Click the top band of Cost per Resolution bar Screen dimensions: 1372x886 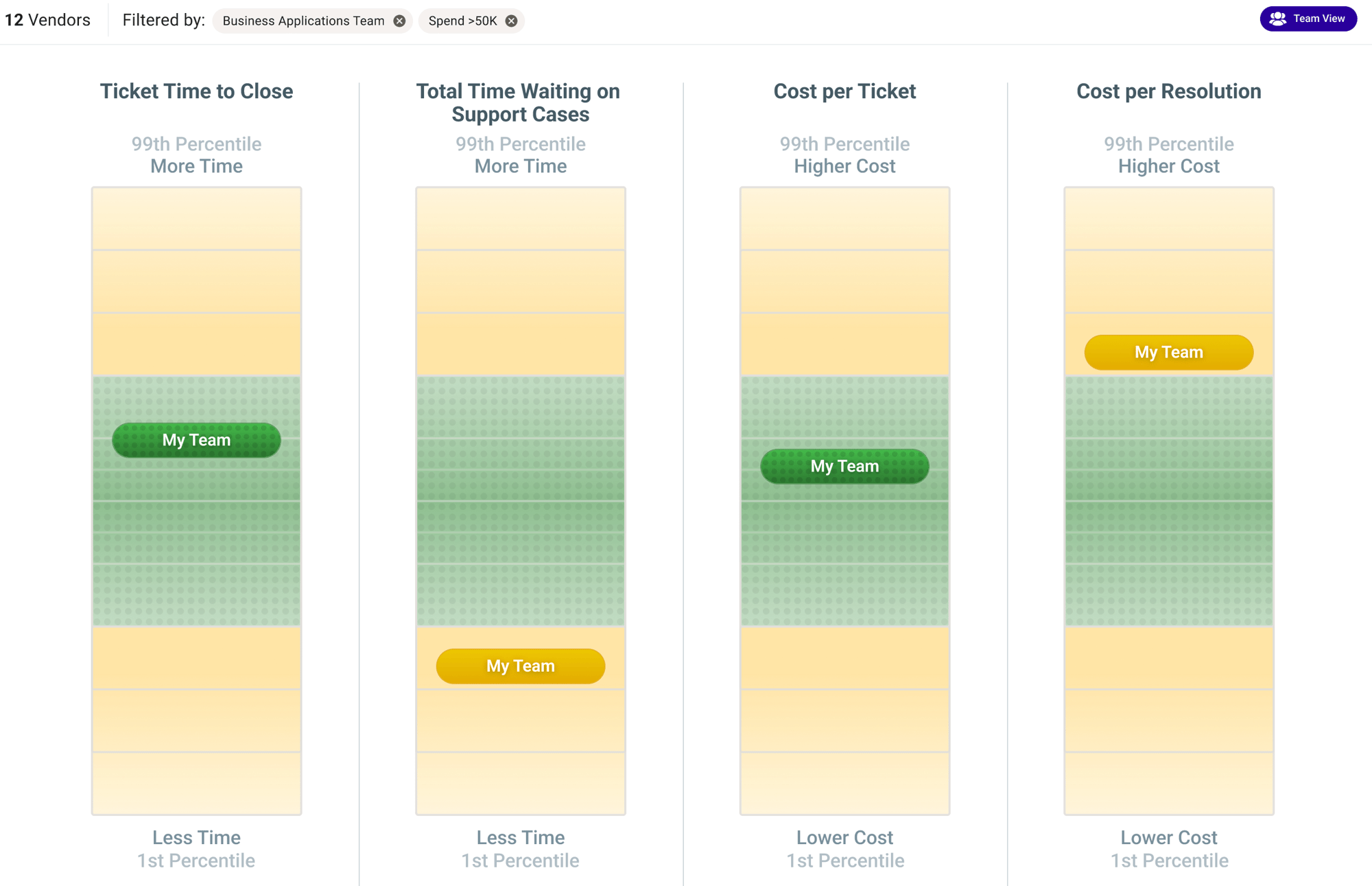pyautogui.click(x=1168, y=219)
